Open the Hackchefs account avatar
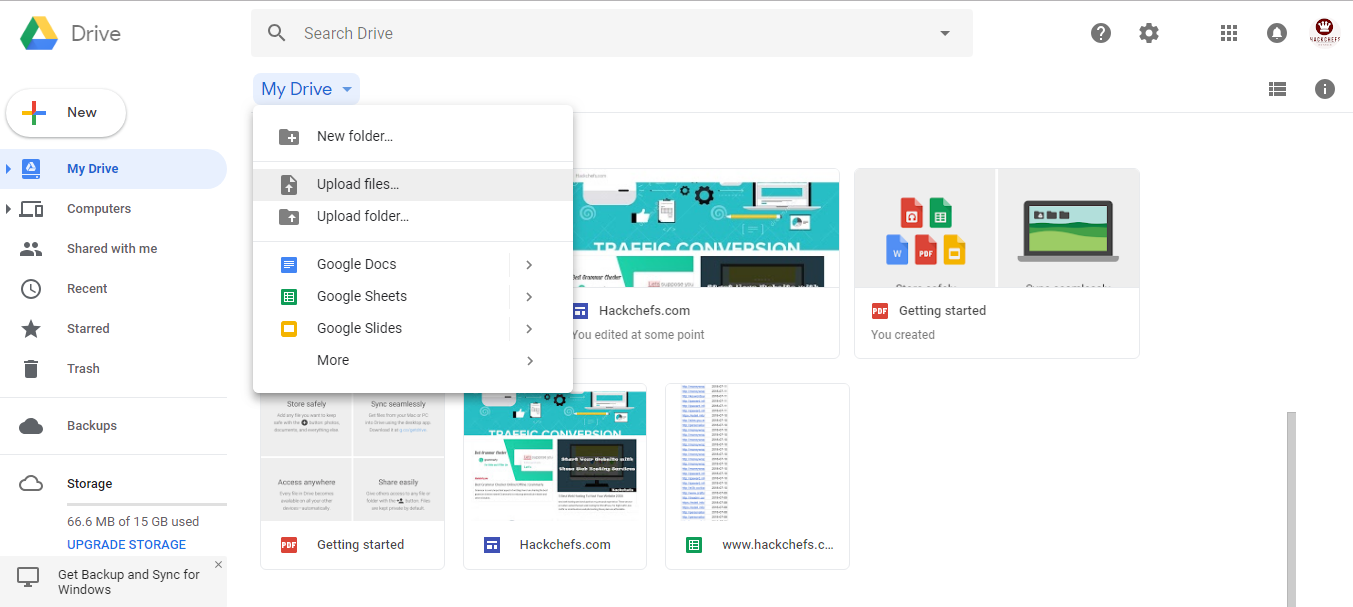Image resolution: width=1353 pixels, height=607 pixels. (1325, 33)
